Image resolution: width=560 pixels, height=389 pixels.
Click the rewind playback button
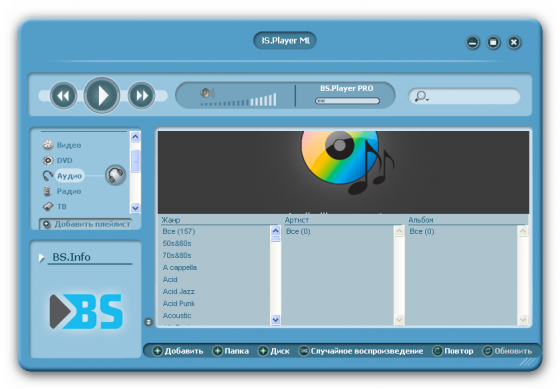click(64, 96)
